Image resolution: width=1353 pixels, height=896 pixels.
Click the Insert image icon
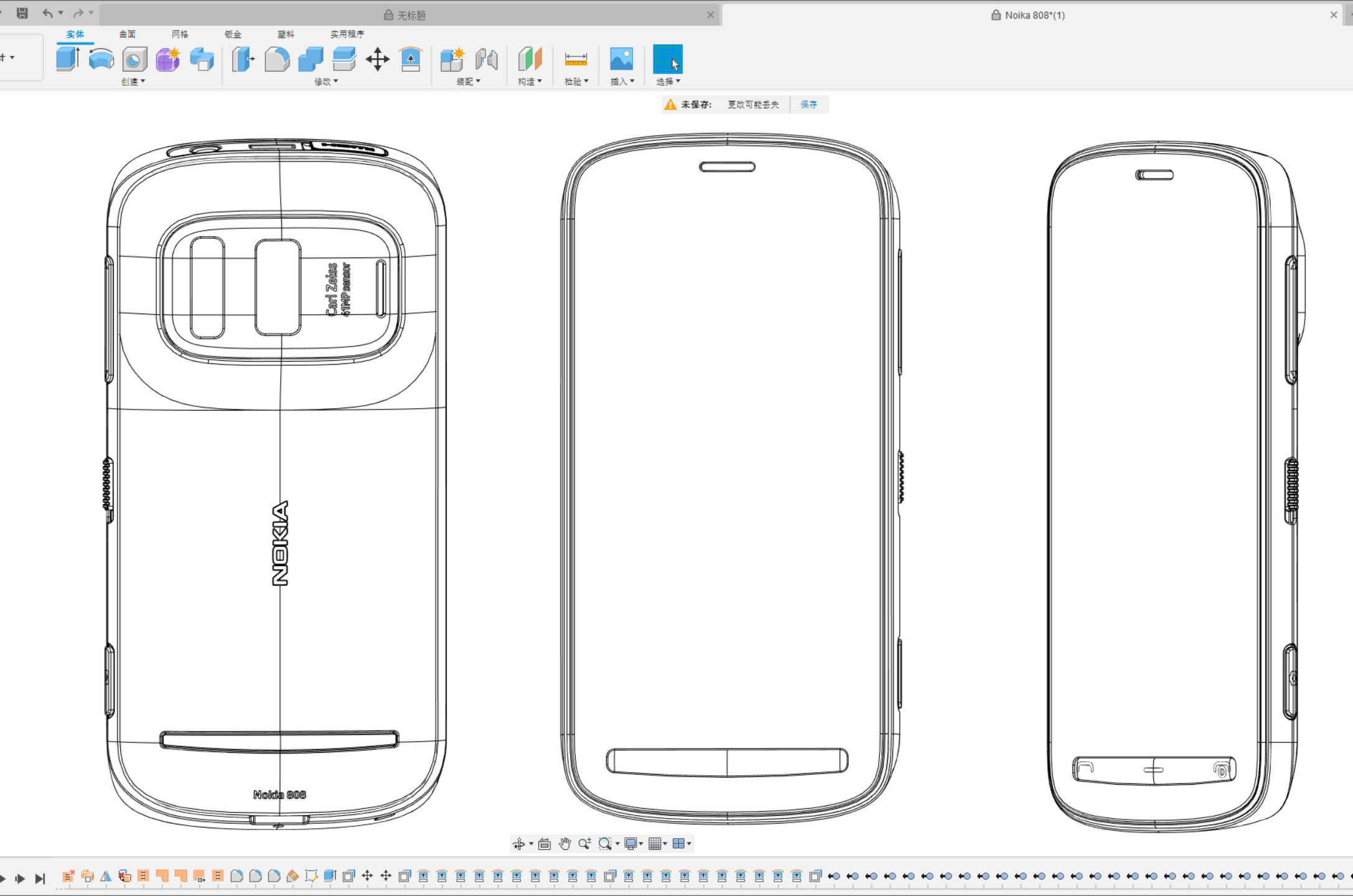[x=621, y=59]
